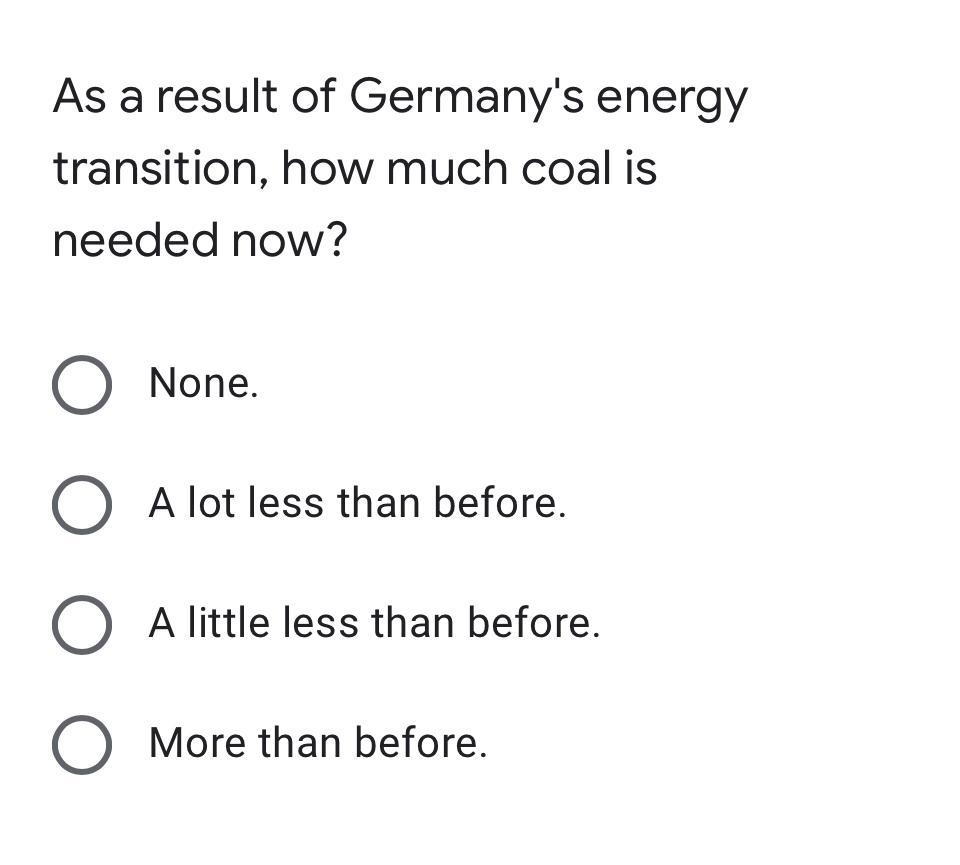Click the word "transition," in the question

[x=160, y=170]
